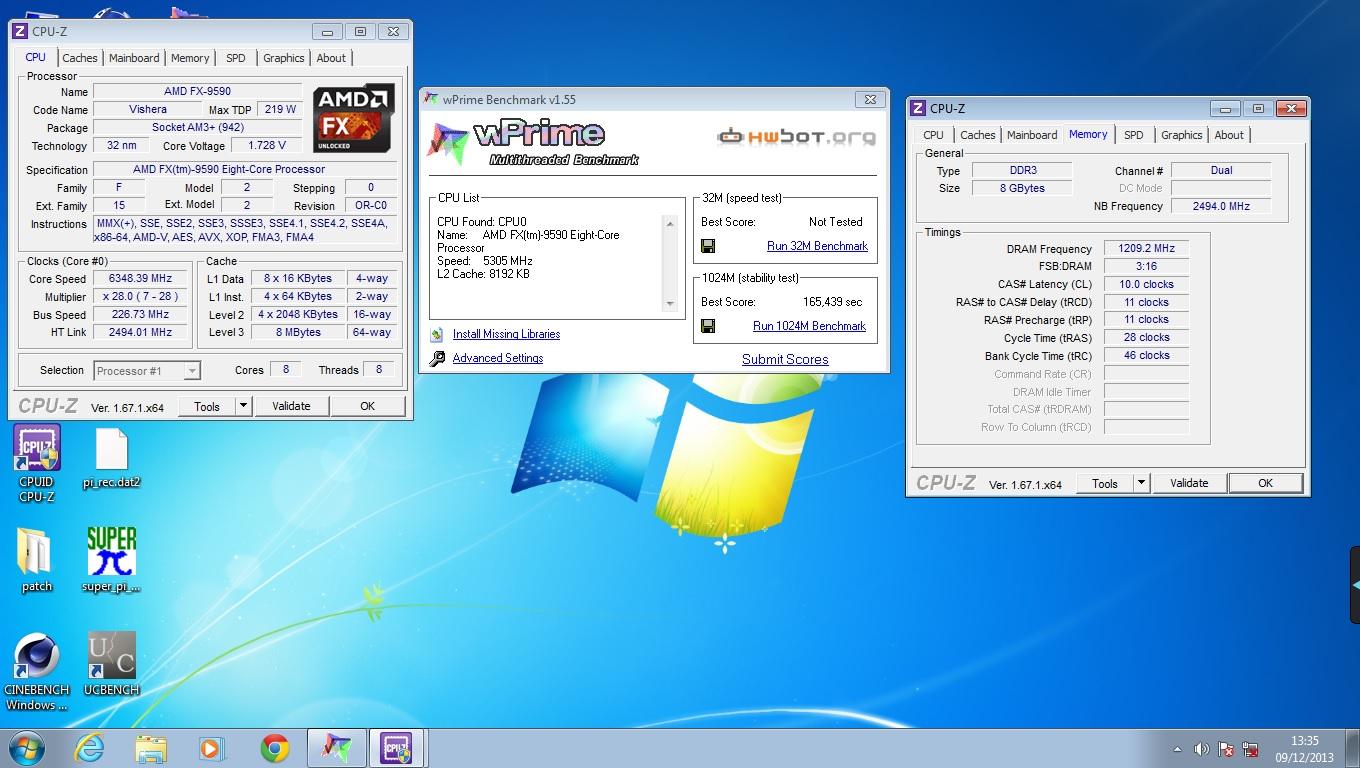Click the floppy save icon for 1024M score
Screen dimensions: 1360x768
[708, 326]
